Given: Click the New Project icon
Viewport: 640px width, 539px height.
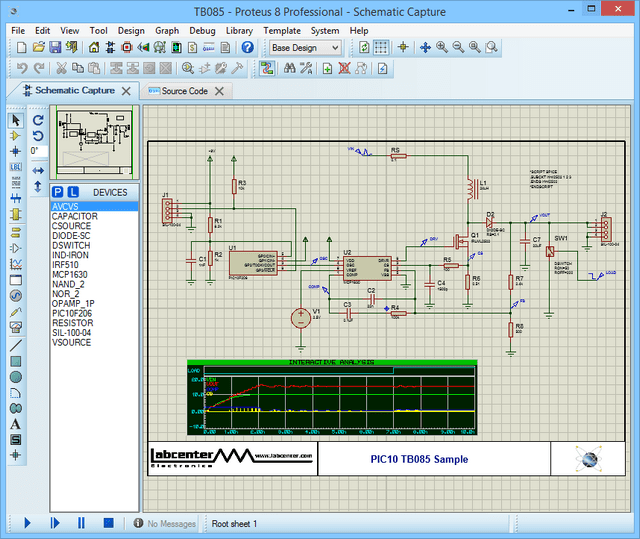Looking at the screenshot, I should [21, 48].
